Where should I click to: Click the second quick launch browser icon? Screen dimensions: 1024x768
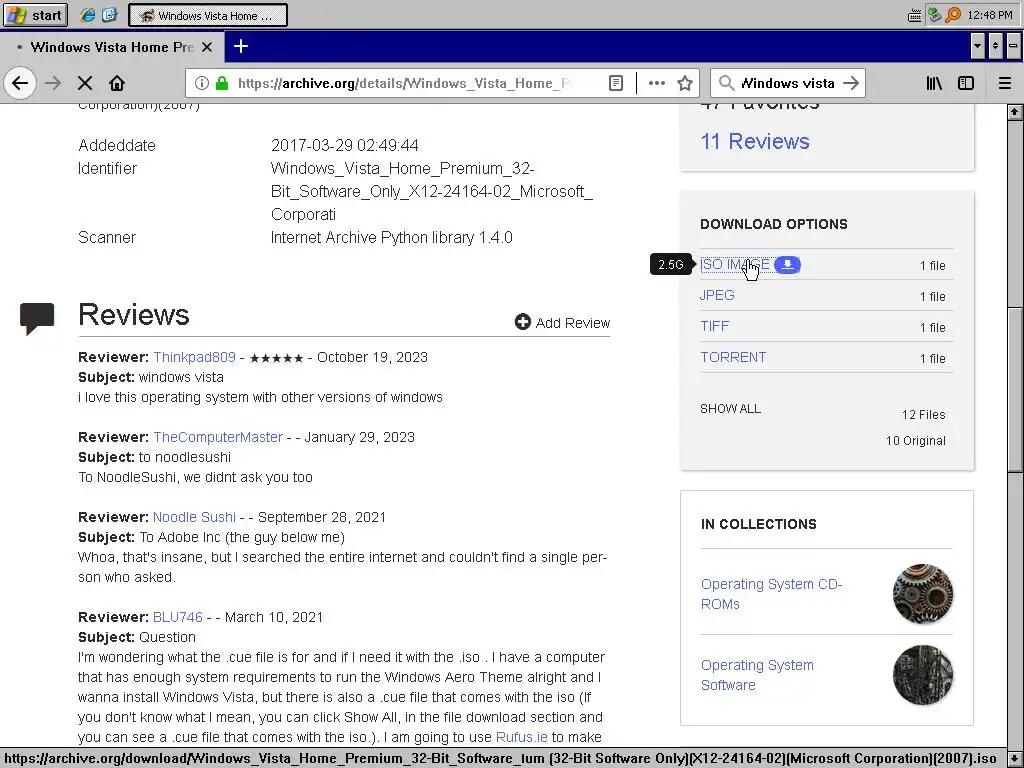click(110, 15)
